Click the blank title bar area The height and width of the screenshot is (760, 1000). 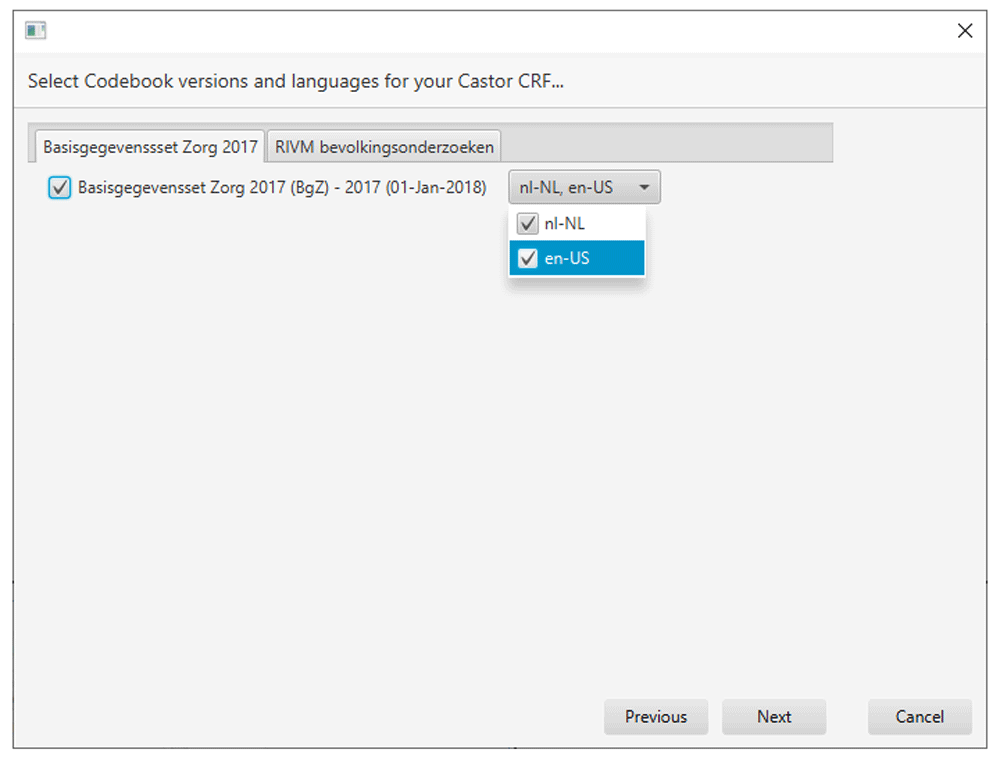click(x=500, y=31)
